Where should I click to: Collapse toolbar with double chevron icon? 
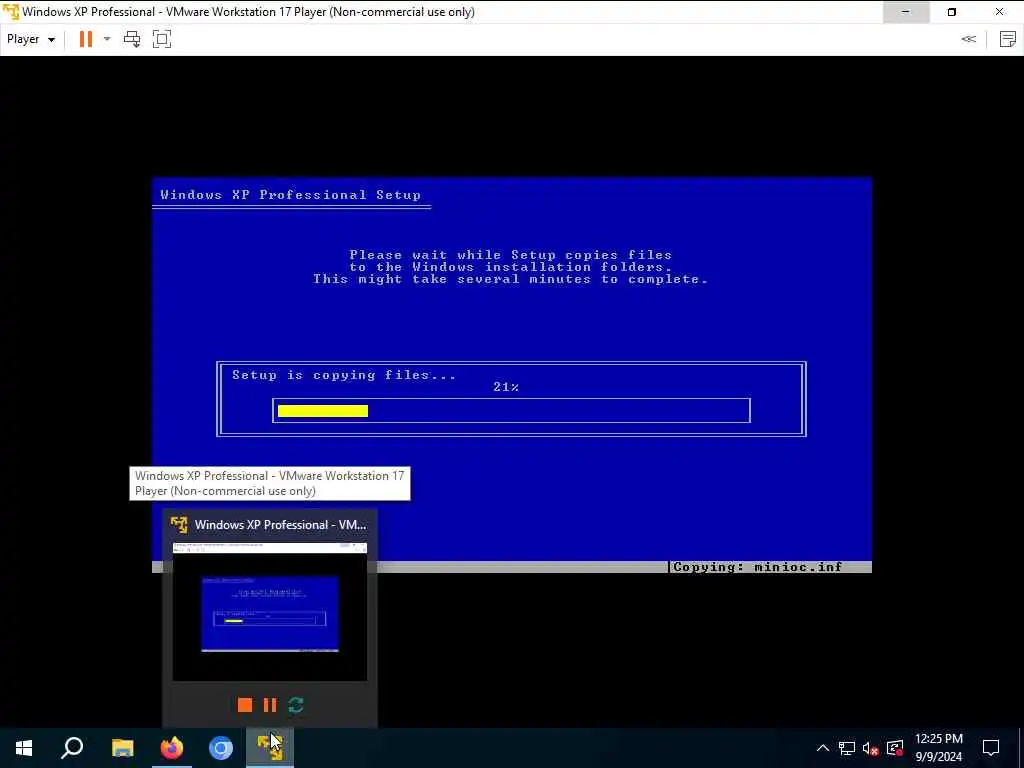coord(968,39)
